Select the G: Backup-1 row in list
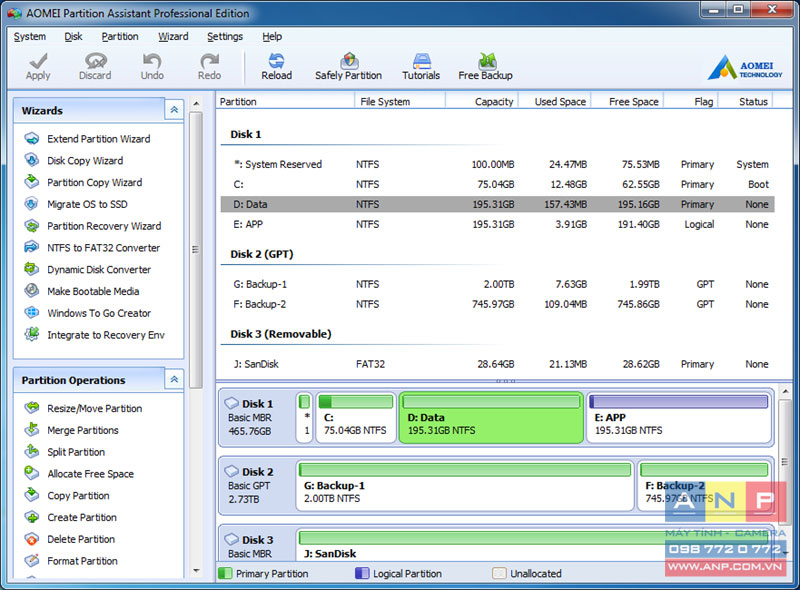This screenshot has width=800, height=590. tap(497, 284)
